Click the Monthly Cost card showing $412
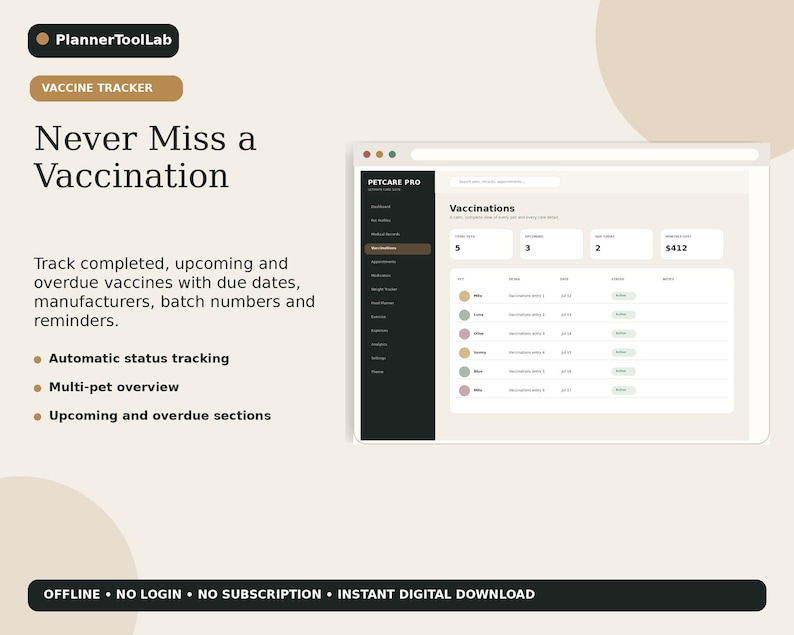This screenshot has height=635, width=794. [692, 244]
